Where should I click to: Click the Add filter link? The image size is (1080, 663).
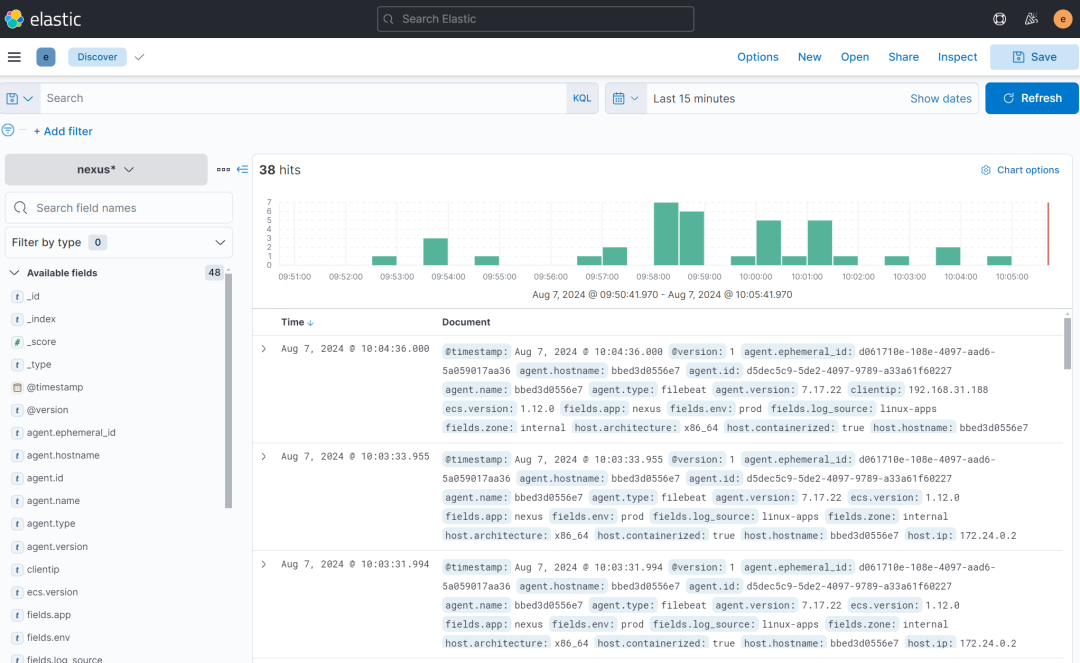tap(63, 131)
